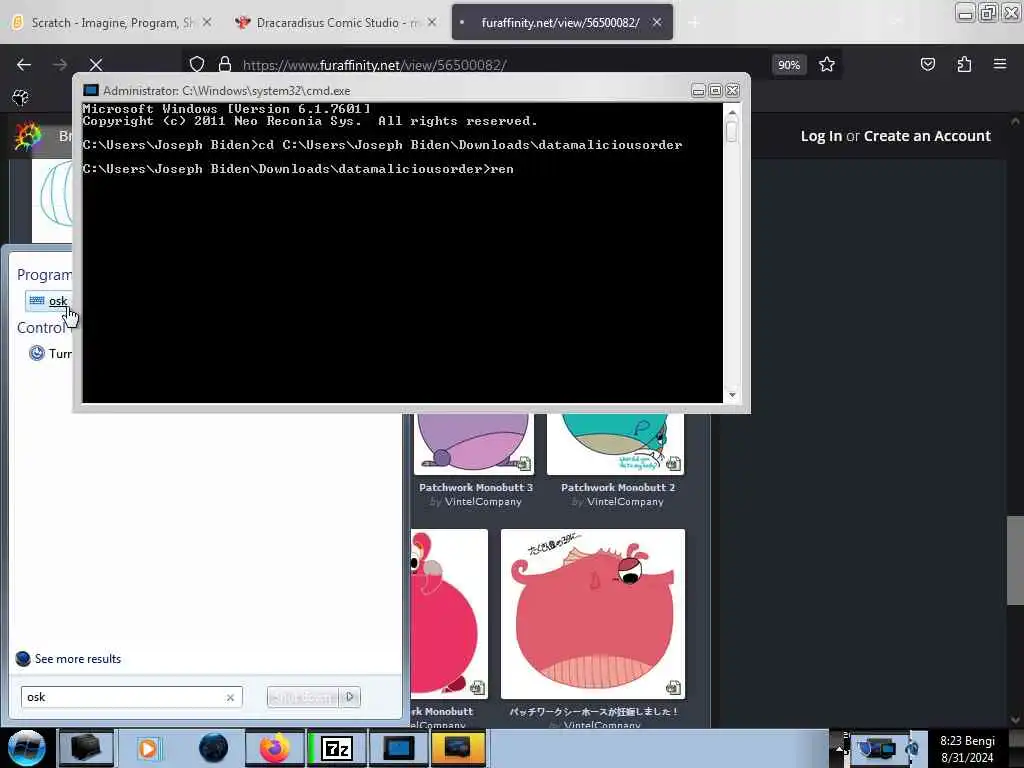Click the paw icon in bookmarks toolbar

[x=20, y=98]
